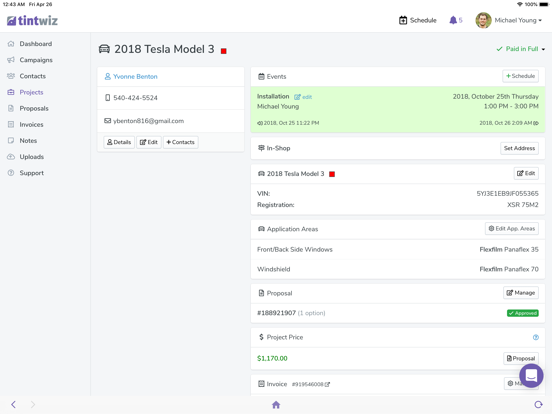This screenshot has width=552, height=414.
Task: Edit the Installation event
Action: pos(303,97)
